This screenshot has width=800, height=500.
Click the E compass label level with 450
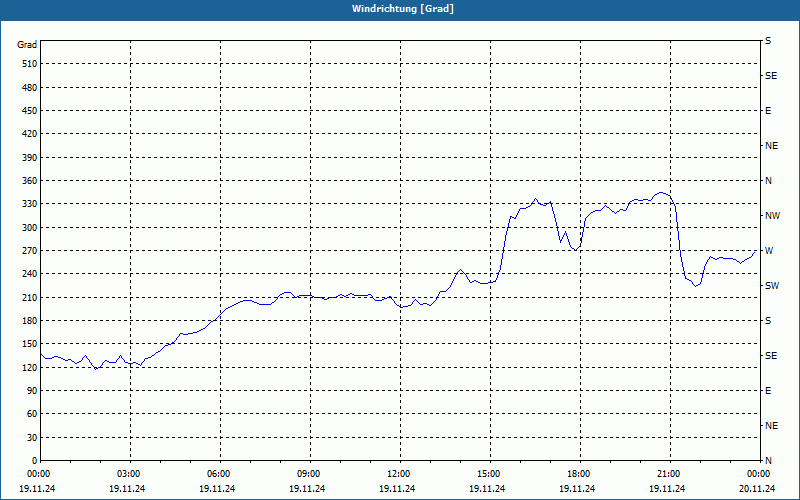pyautogui.click(x=768, y=111)
